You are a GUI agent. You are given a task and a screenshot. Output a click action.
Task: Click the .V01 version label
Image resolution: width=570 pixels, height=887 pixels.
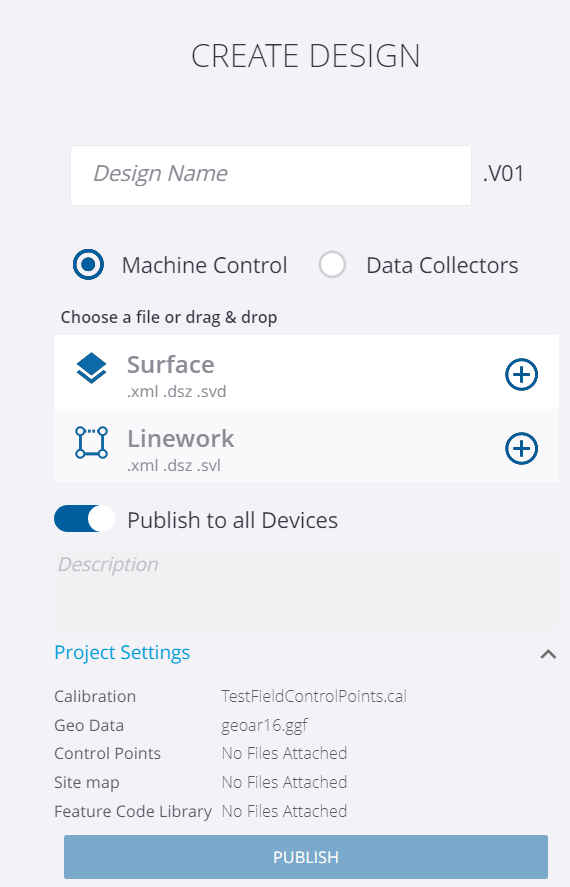tap(503, 173)
